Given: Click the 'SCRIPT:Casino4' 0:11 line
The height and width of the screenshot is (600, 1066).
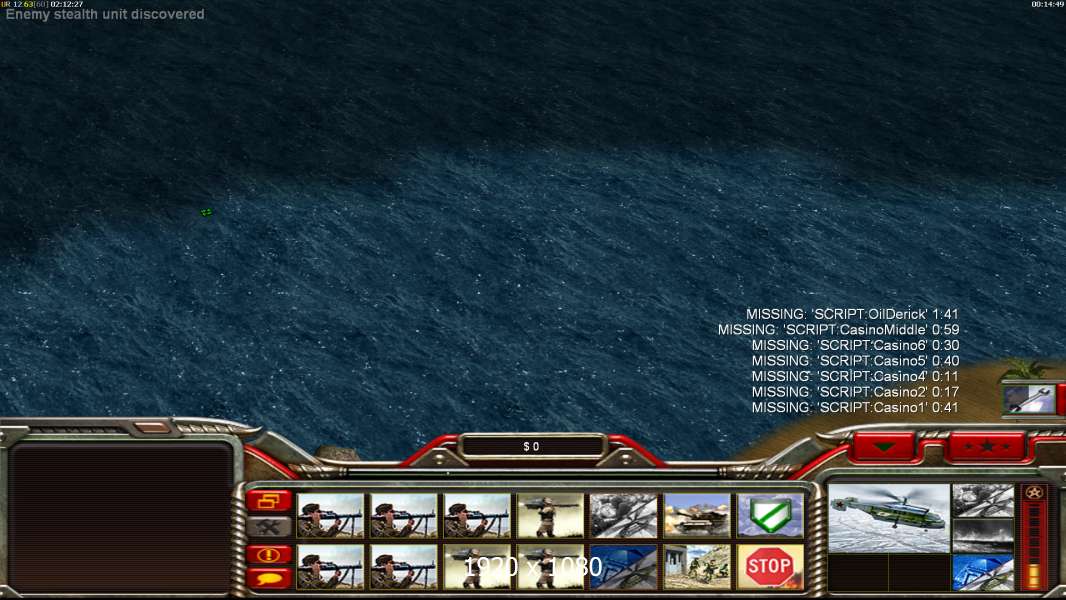Looking at the screenshot, I should 855,376.
